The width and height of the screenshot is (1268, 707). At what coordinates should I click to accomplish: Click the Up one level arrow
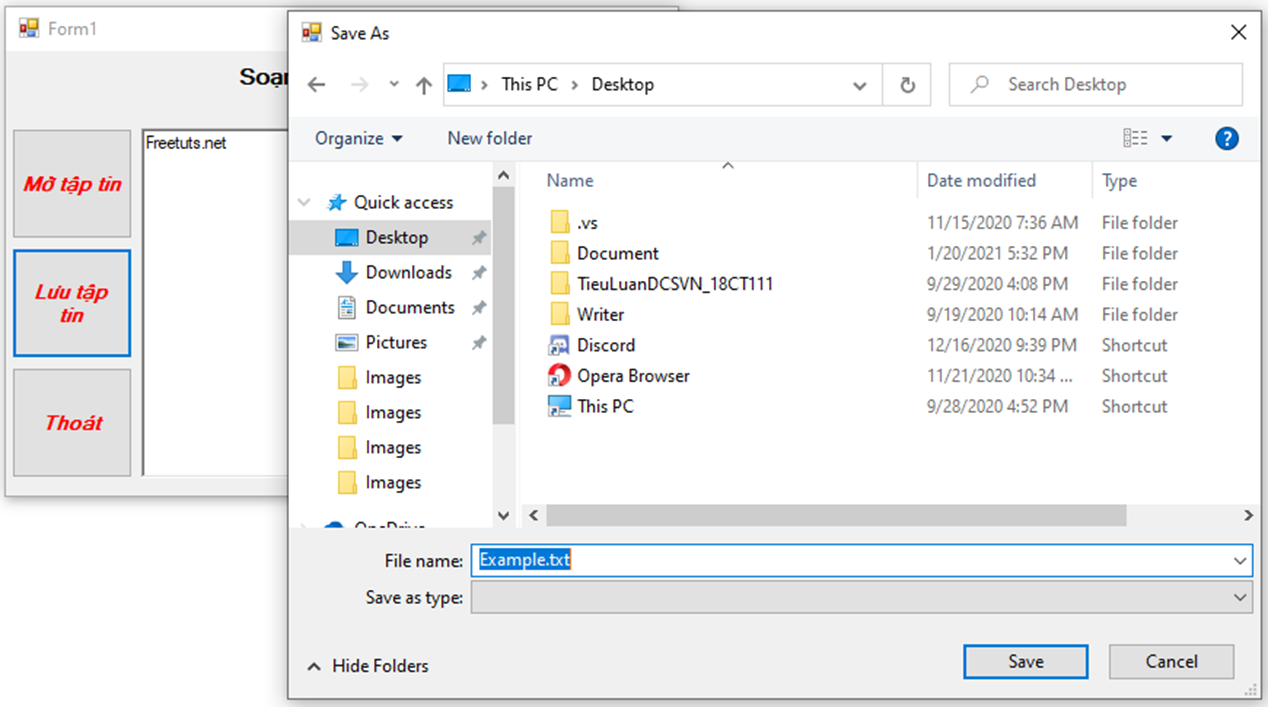(x=423, y=85)
